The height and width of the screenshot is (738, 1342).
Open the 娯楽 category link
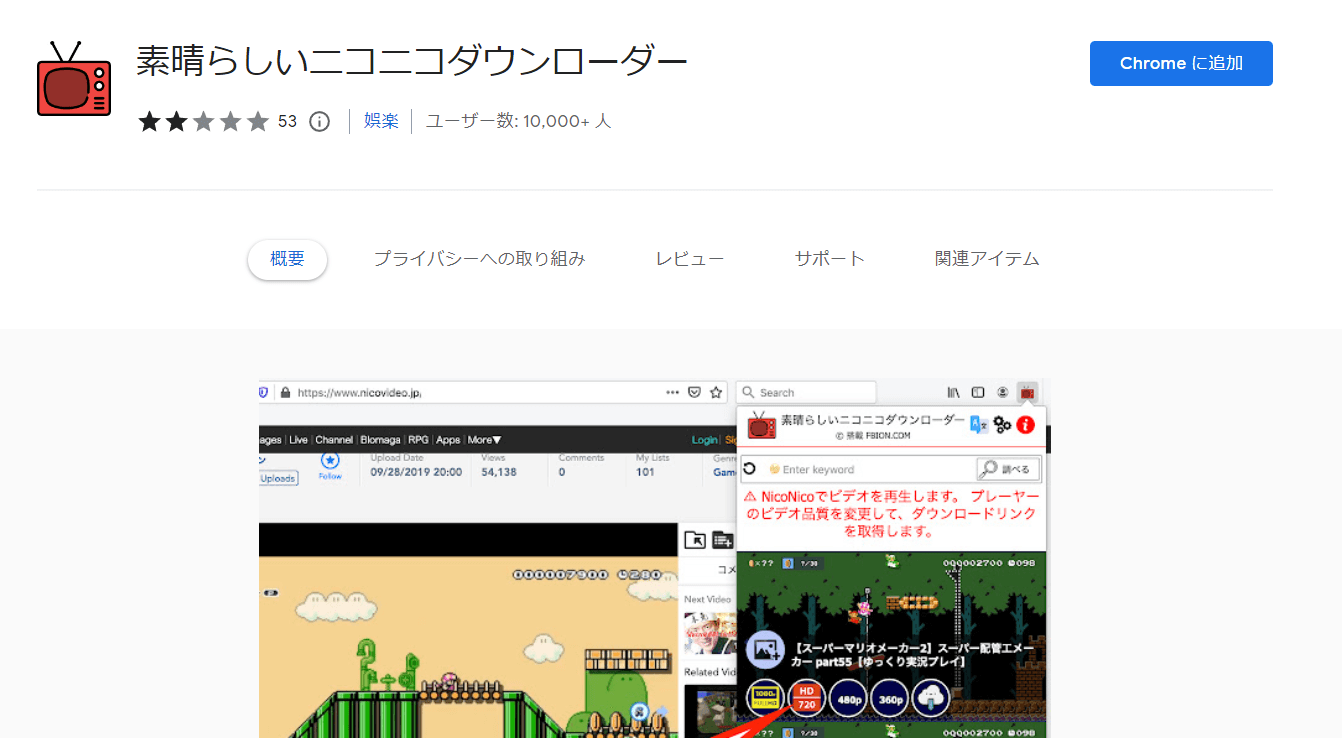point(381,122)
